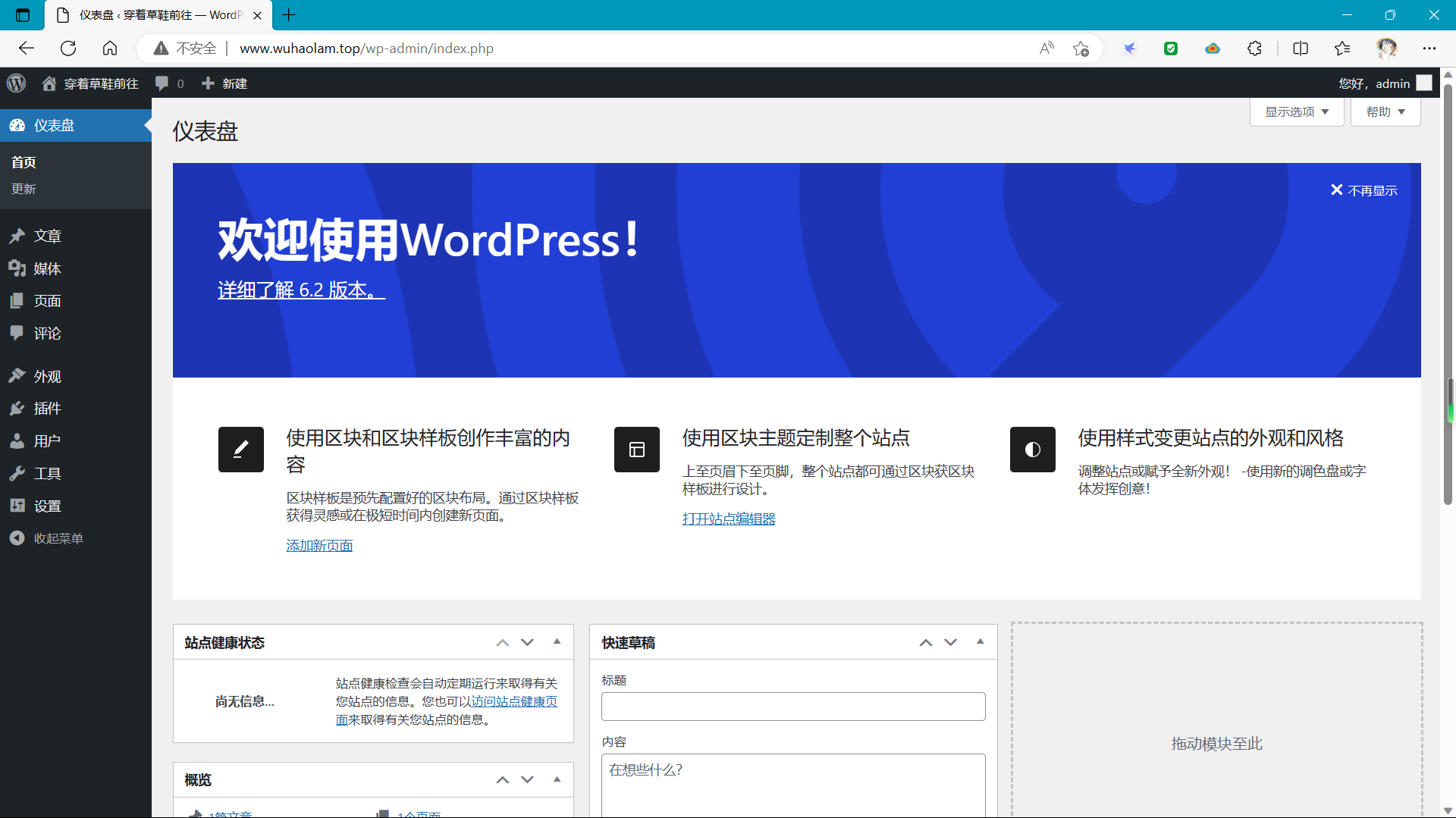
Task: Click the 新建 plus icon in admin bar
Action: 208,83
